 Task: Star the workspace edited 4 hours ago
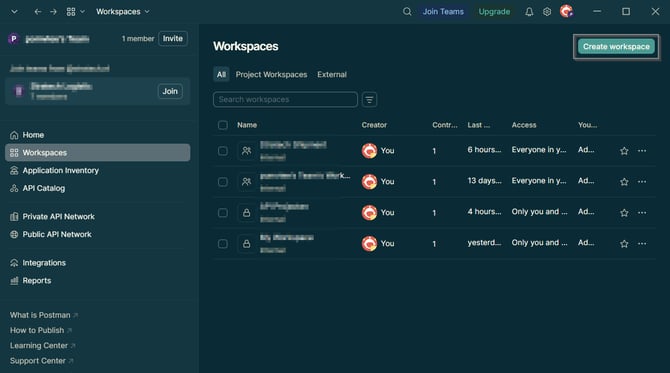click(x=624, y=213)
